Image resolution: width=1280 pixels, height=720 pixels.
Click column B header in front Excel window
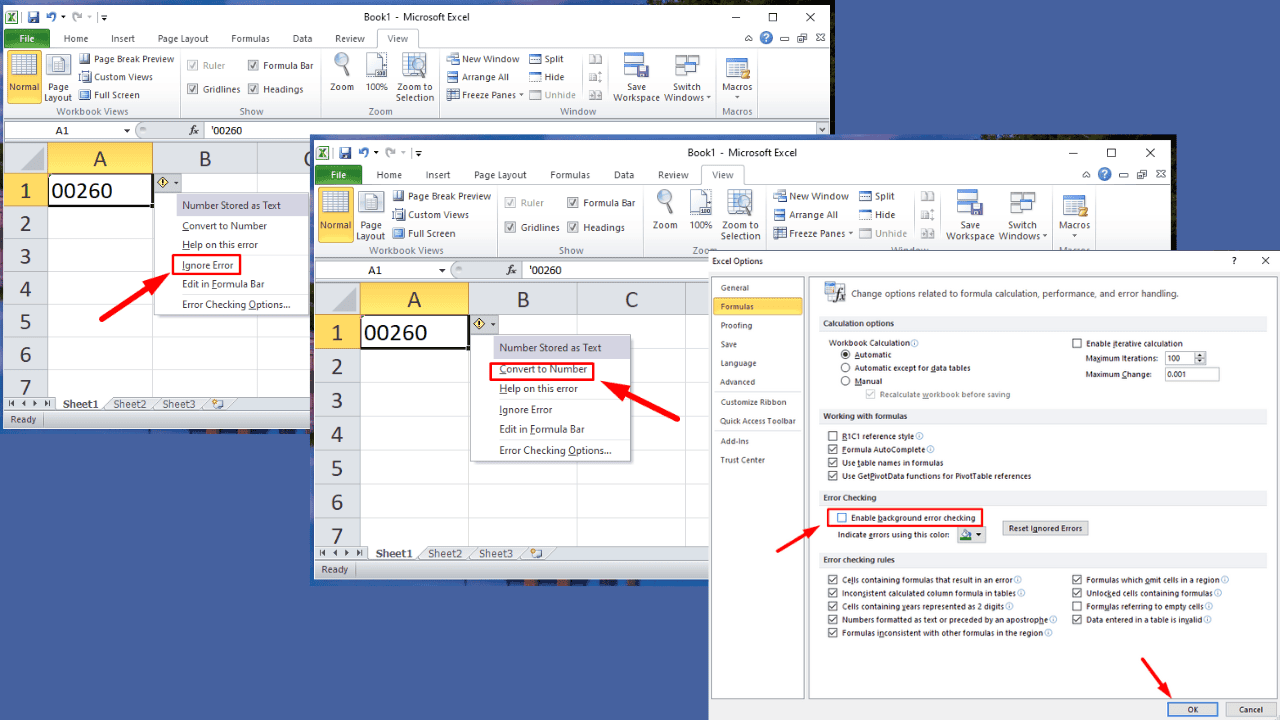(x=522, y=299)
